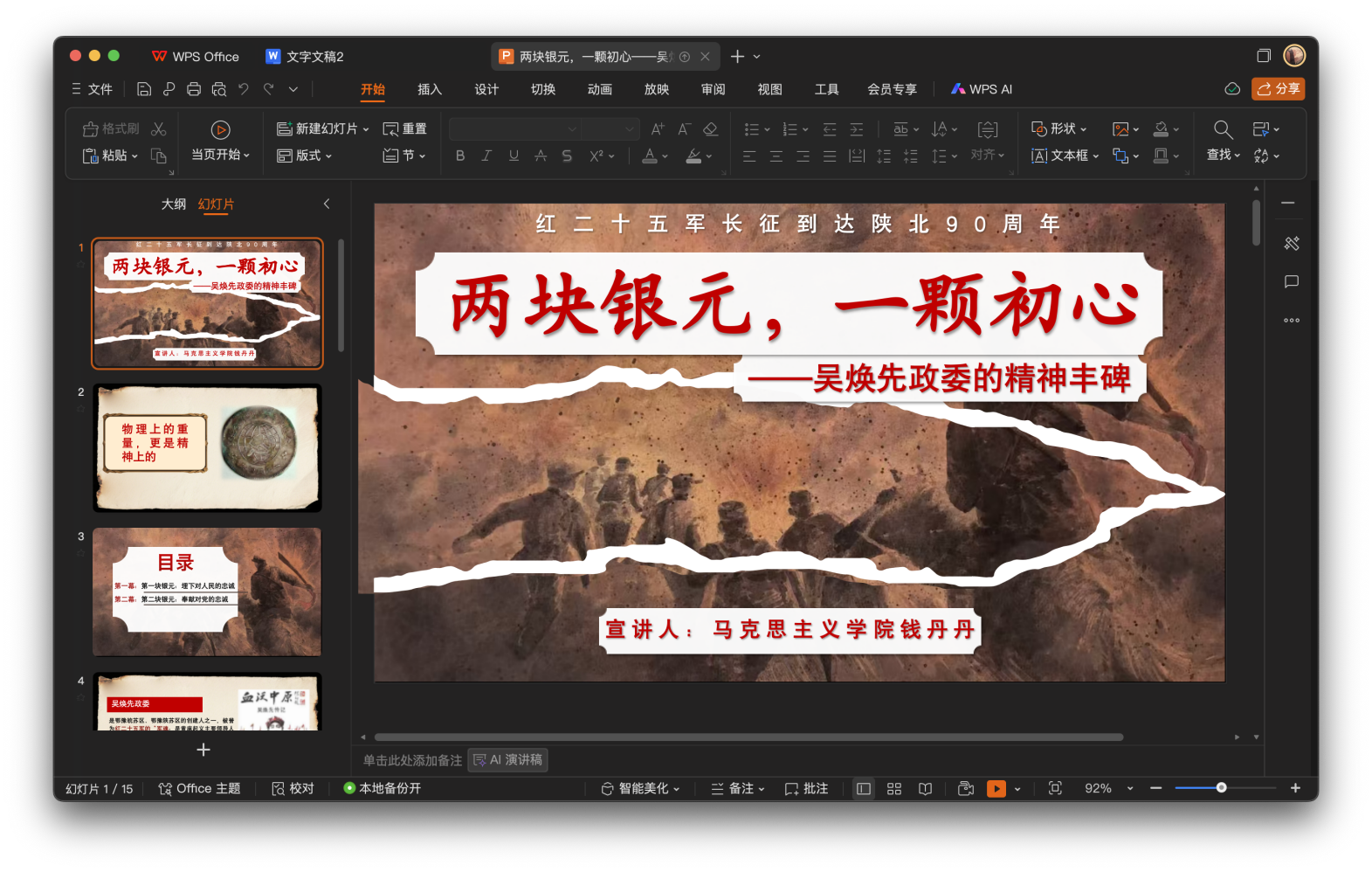Click the AI 演讲稿 button

coord(508,760)
